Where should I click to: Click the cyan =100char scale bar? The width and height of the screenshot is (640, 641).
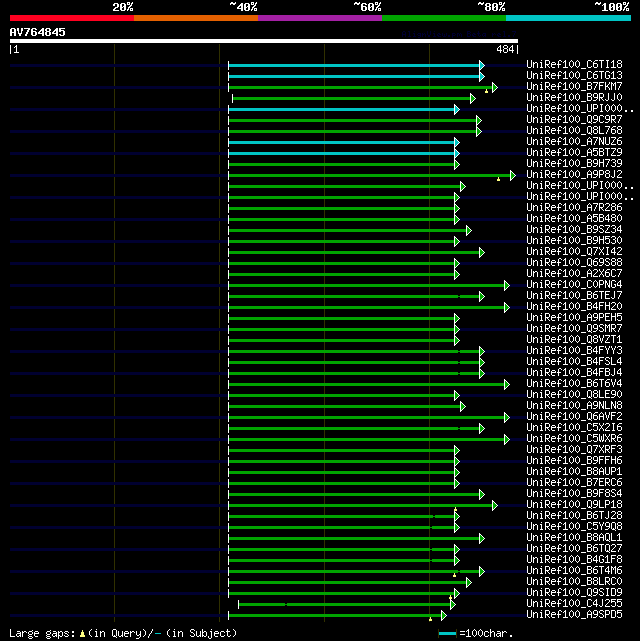click(x=448, y=634)
